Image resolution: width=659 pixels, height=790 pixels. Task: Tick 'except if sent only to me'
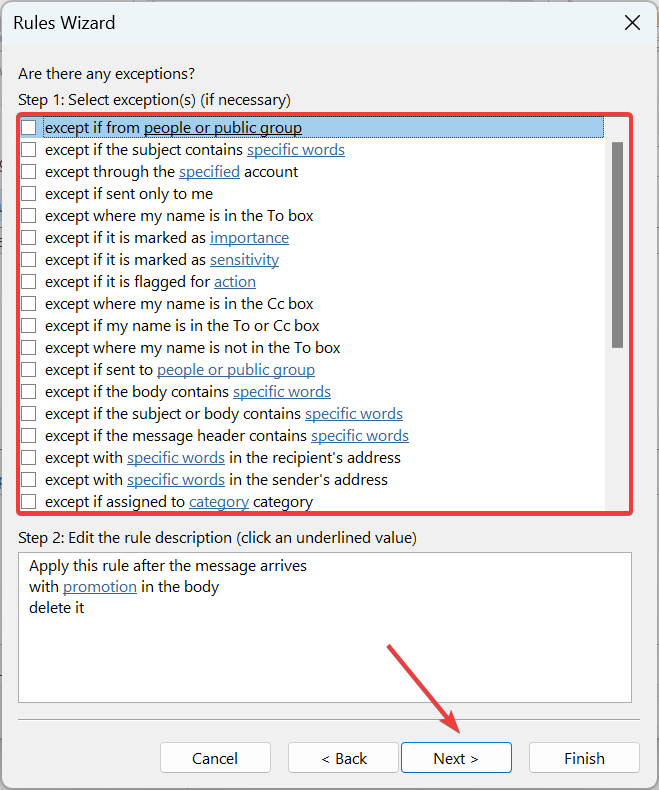(x=29, y=193)
